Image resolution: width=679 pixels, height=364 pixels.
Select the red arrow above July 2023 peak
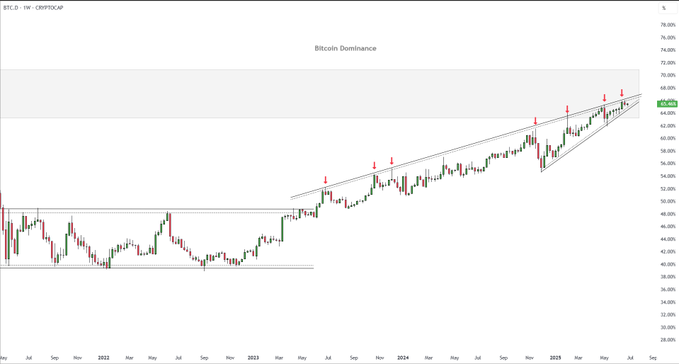pyautogui.click(x=326, y=180)
